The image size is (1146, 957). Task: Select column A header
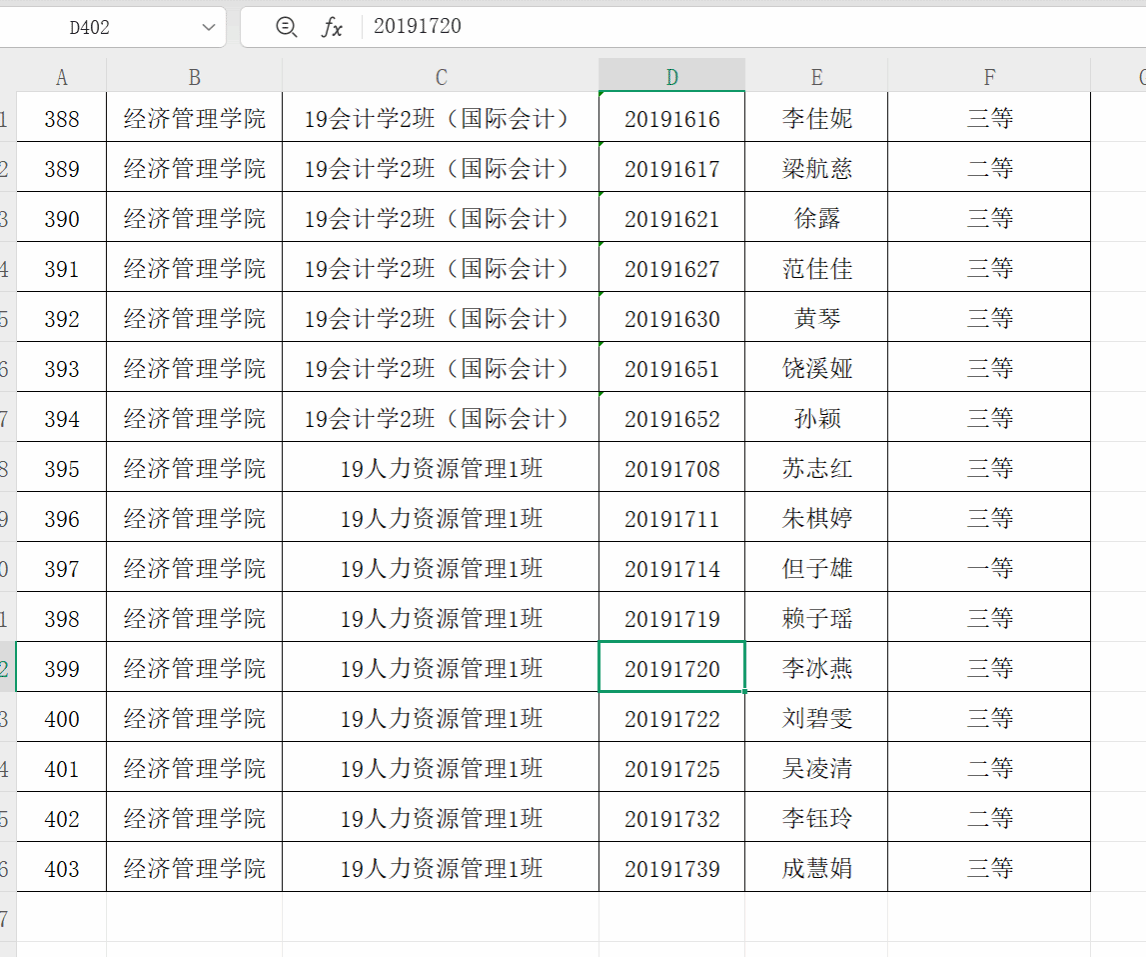[x=62, y=77]
